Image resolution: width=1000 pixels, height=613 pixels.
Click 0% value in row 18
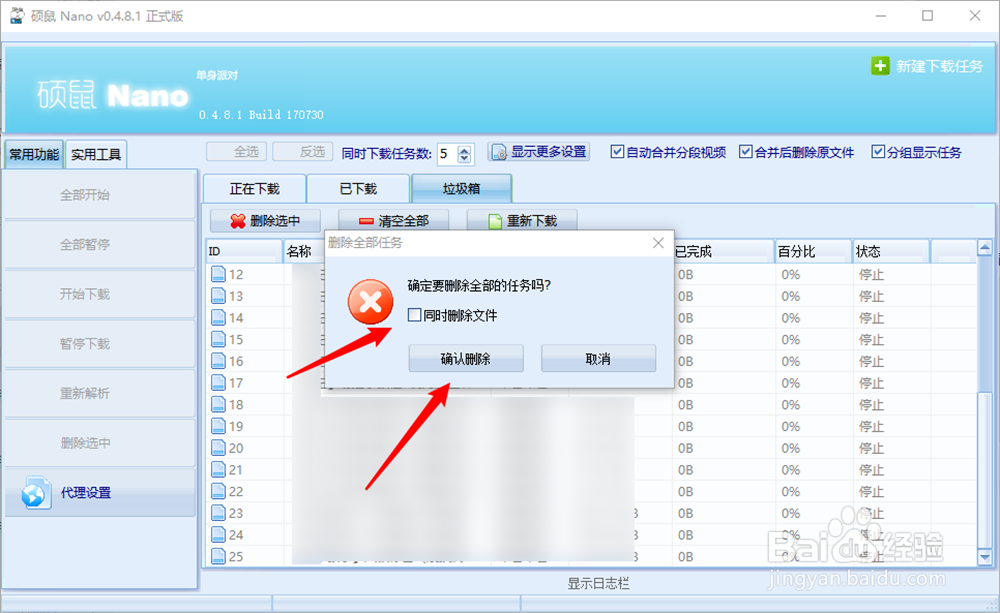click(791, 405)
